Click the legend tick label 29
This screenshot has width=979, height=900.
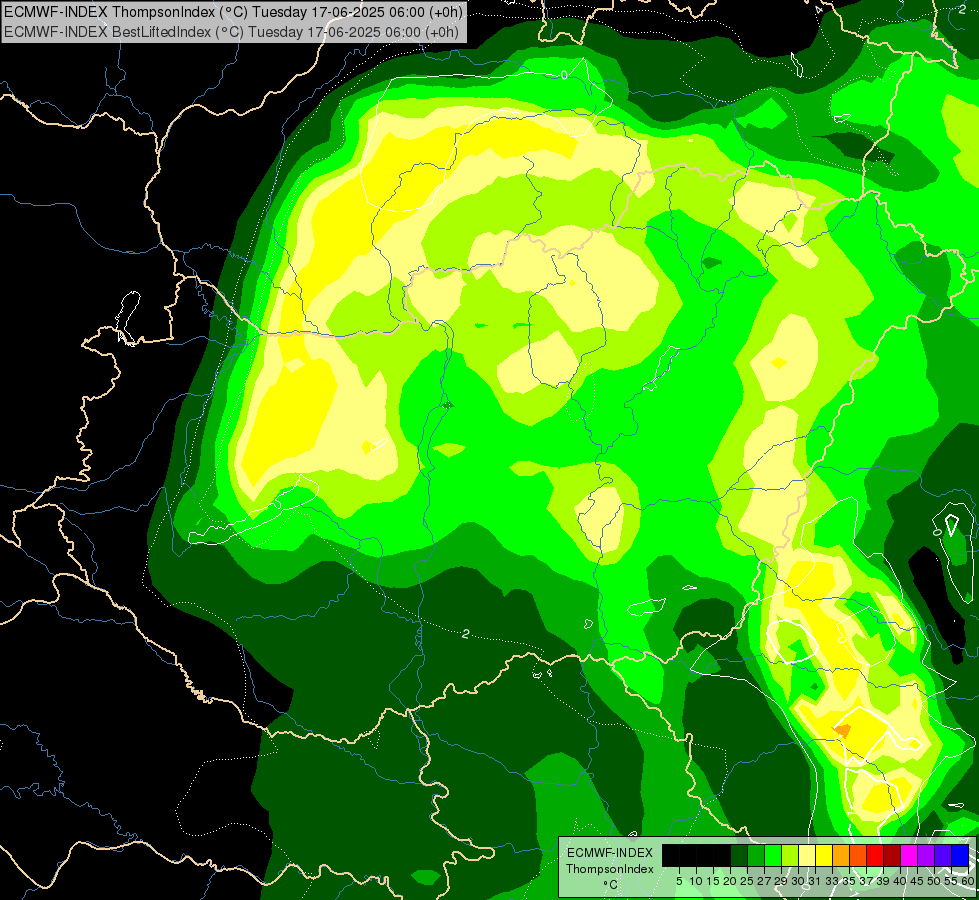781,881
